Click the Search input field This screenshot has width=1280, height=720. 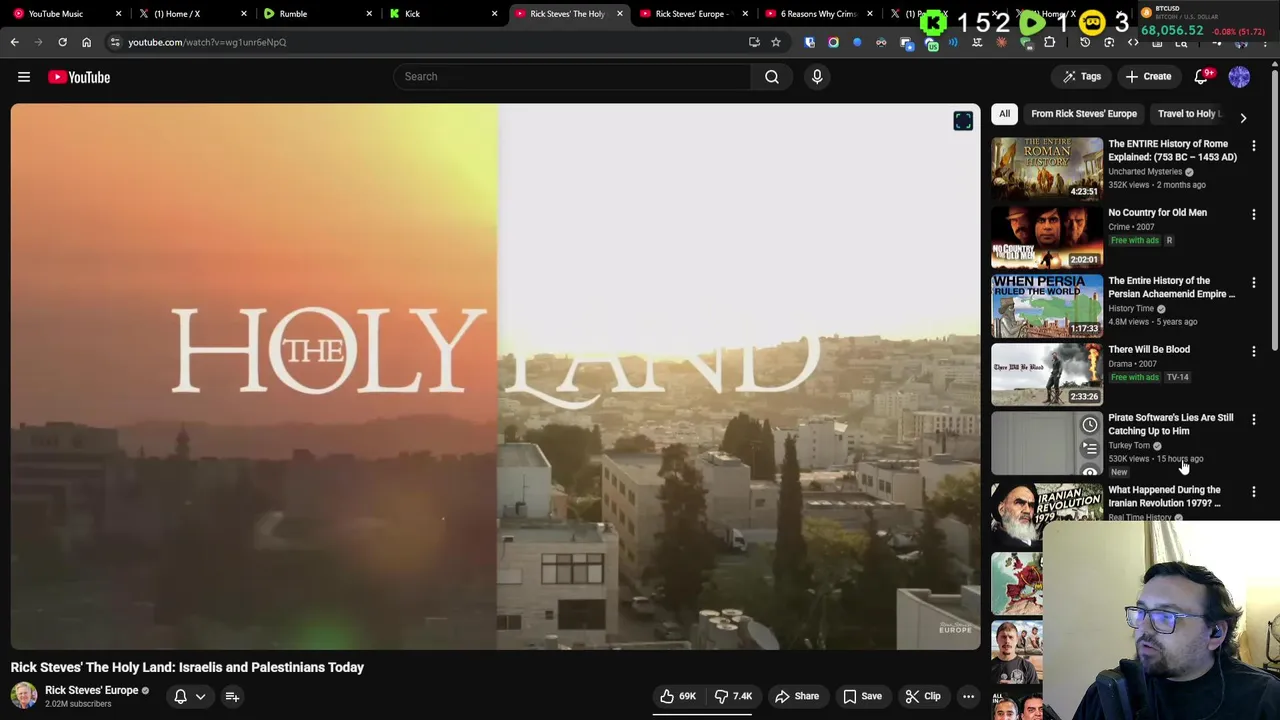coord(572,77)
